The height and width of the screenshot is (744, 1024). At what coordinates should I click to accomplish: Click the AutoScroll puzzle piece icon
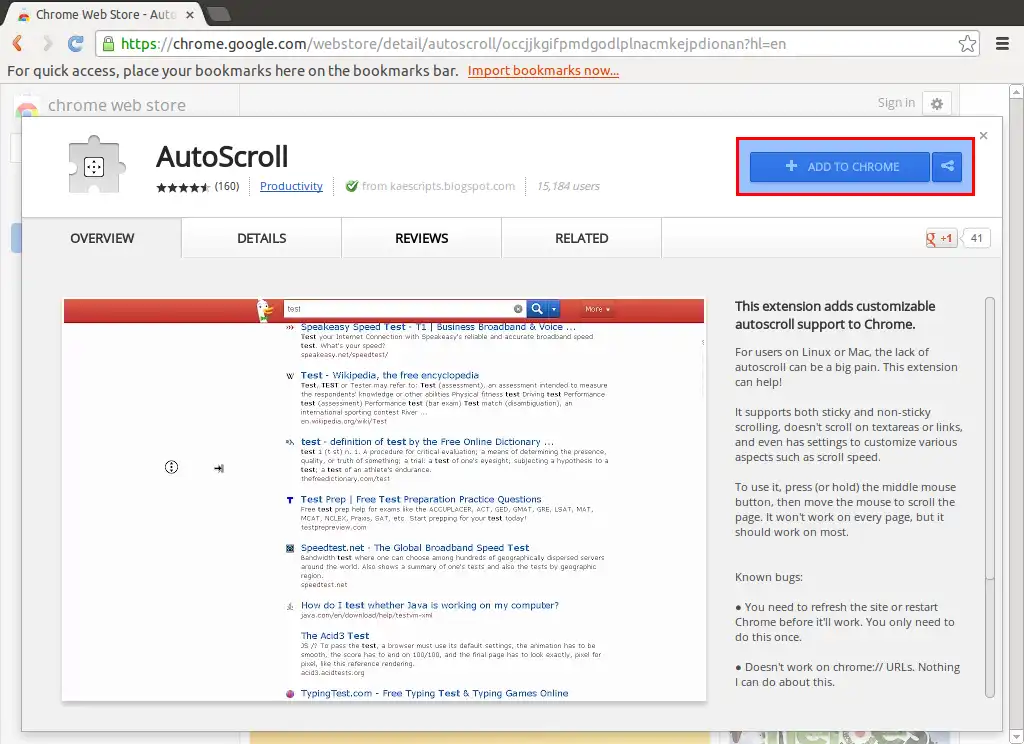point(95,165)
